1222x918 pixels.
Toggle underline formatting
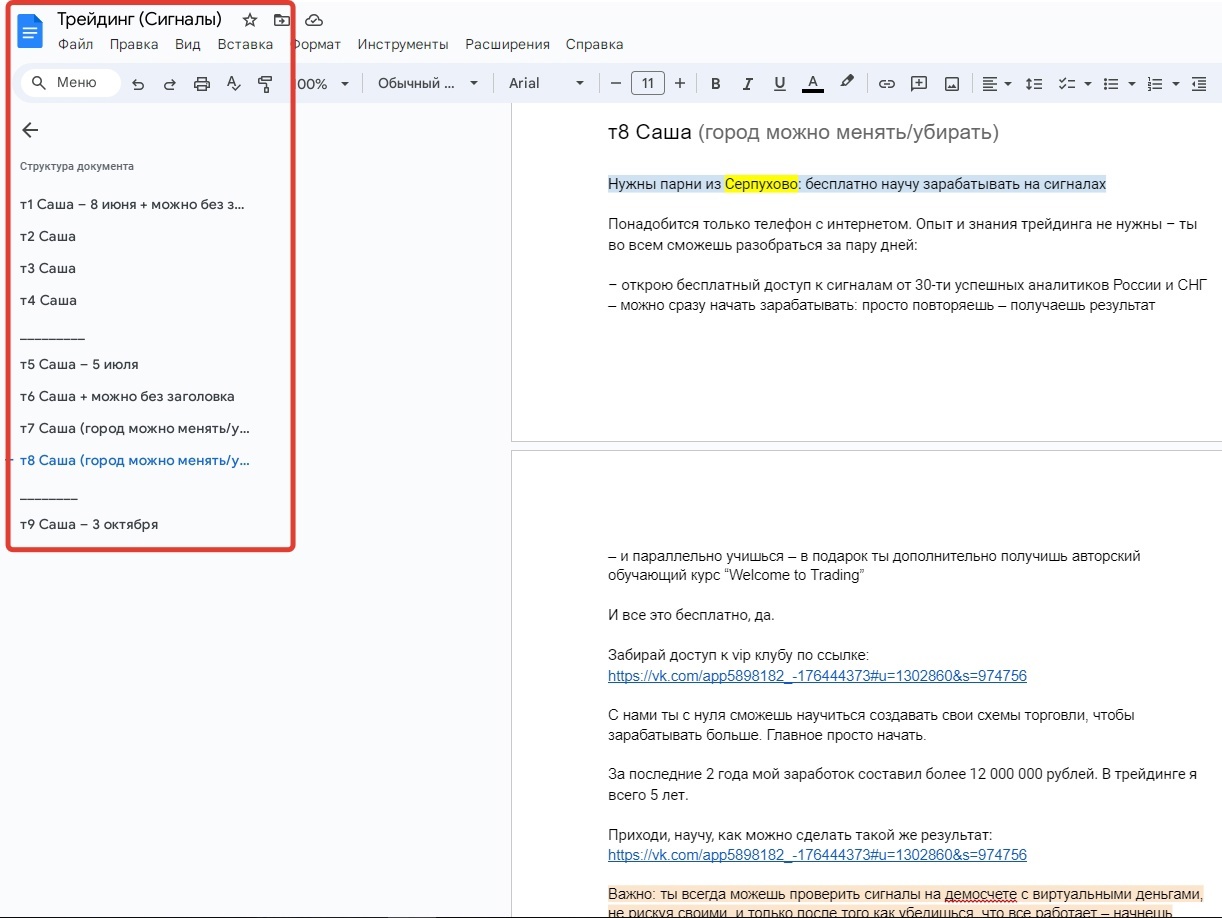click(x=779, y=84)
